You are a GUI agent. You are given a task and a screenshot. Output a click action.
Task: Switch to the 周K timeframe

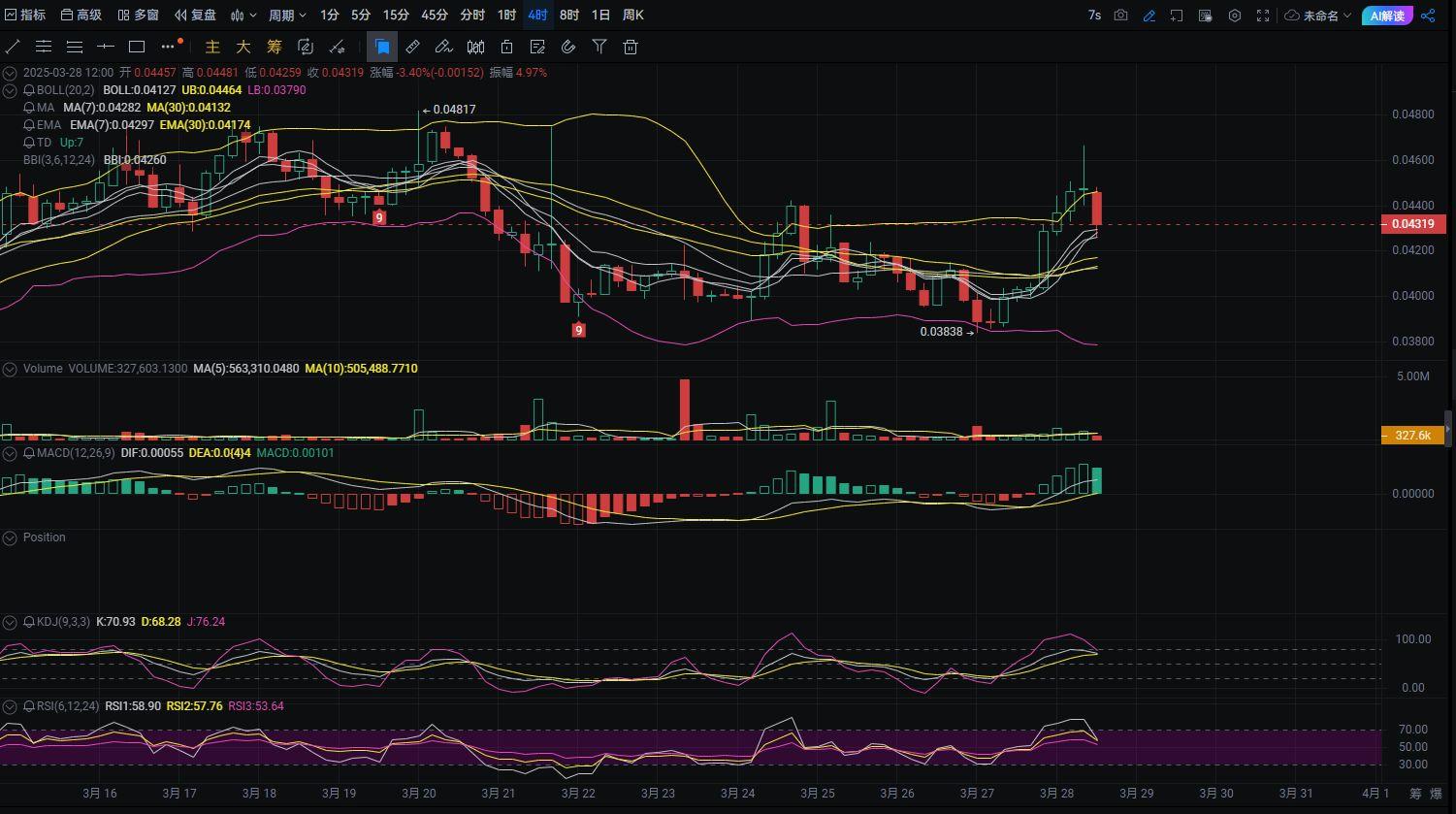(x=633, y=15)
